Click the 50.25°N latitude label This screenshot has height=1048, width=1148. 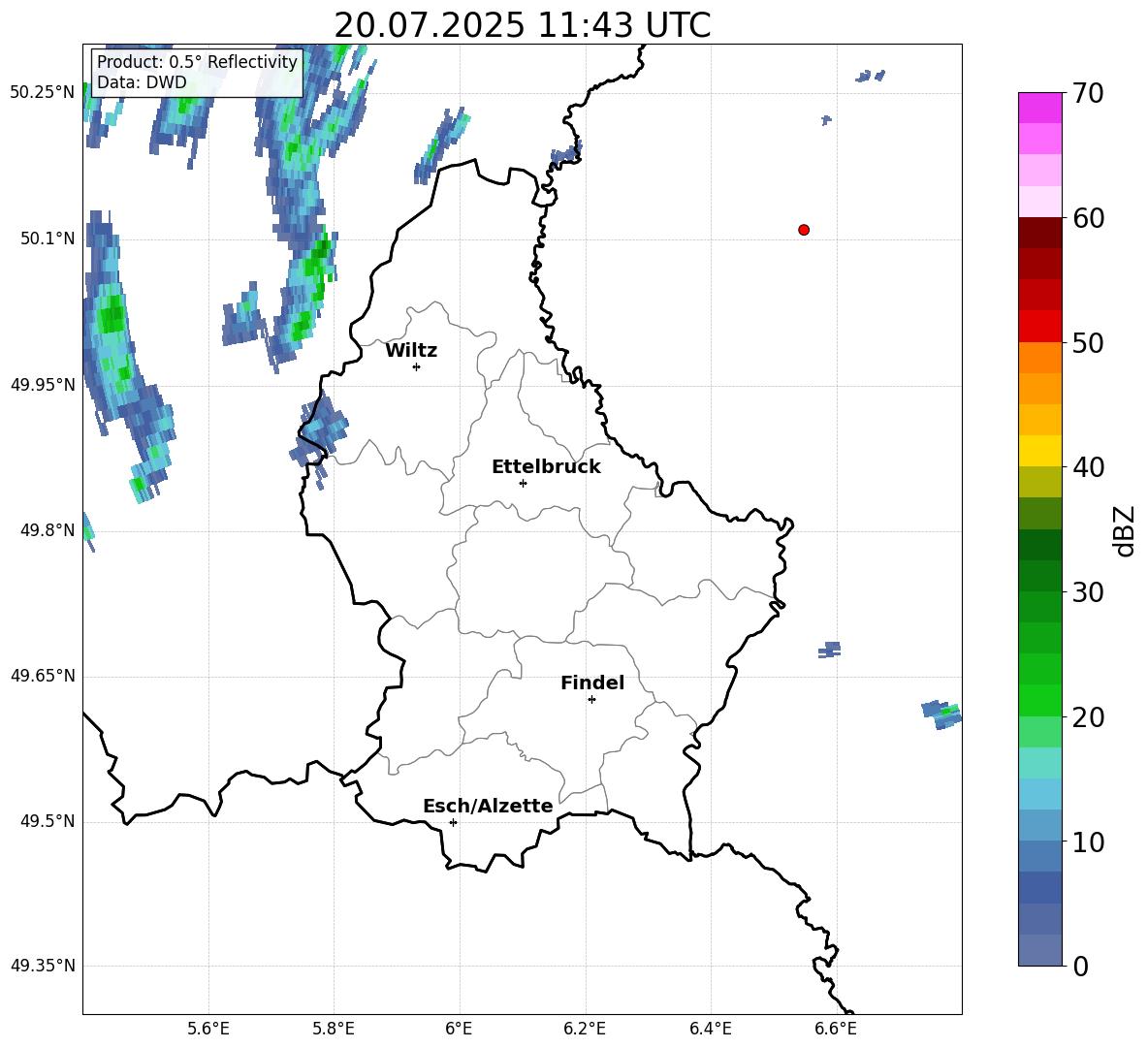pos(43,93)
